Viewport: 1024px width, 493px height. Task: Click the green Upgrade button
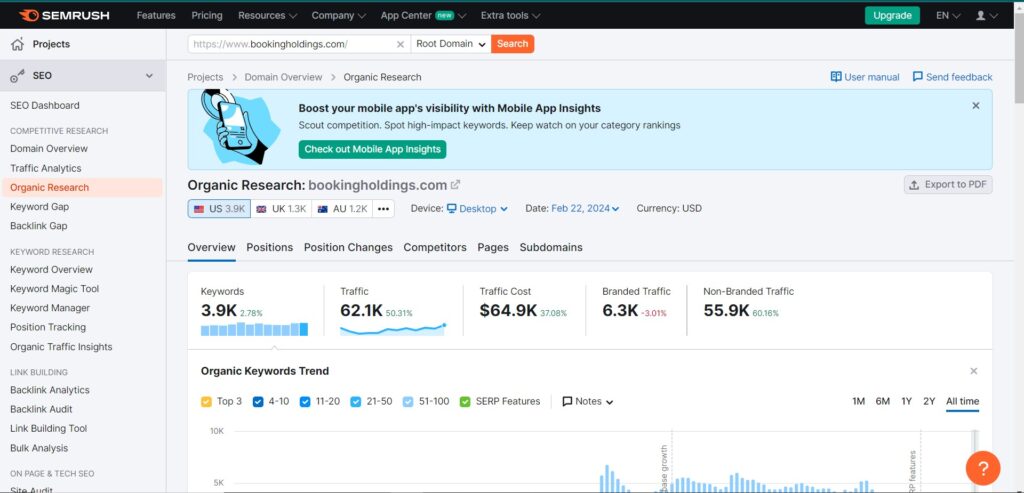click(892, 15)
